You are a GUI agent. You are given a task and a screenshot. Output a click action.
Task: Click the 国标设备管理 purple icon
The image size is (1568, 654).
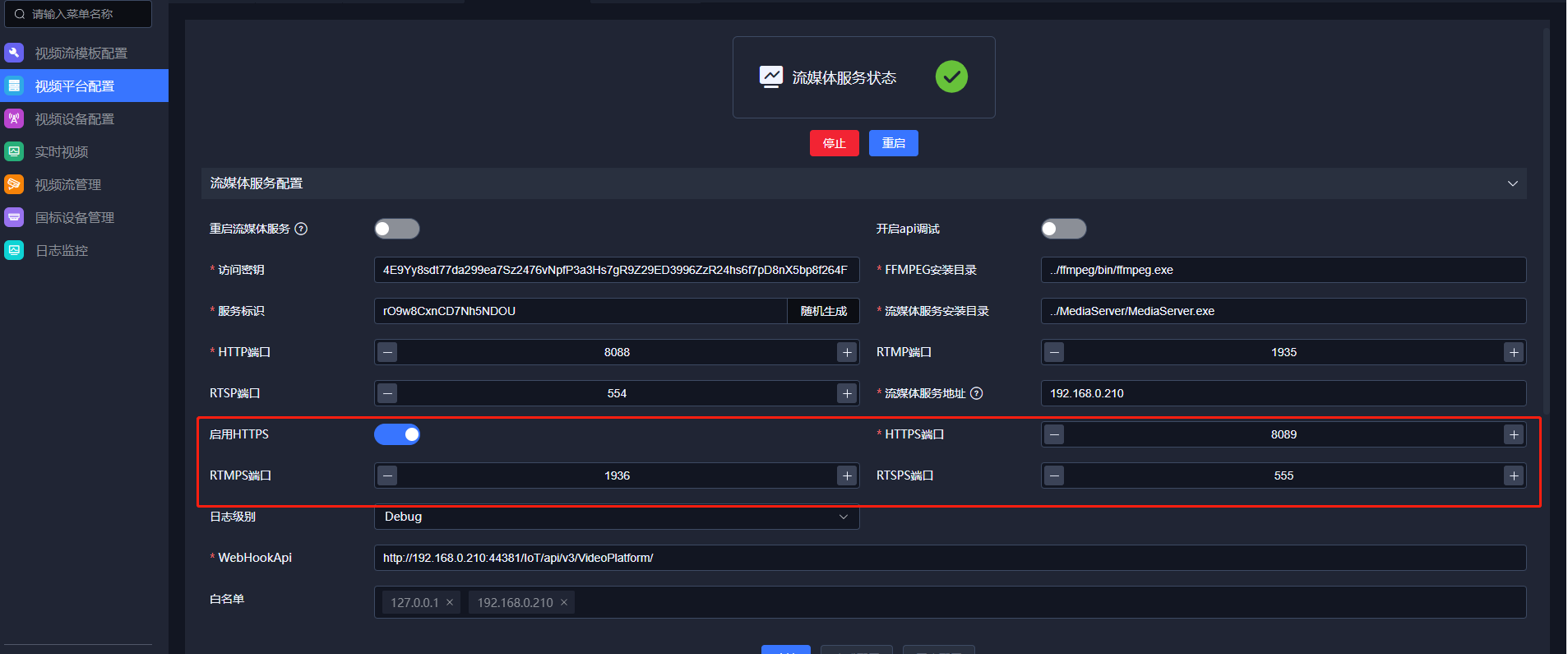tap(14, 217)
